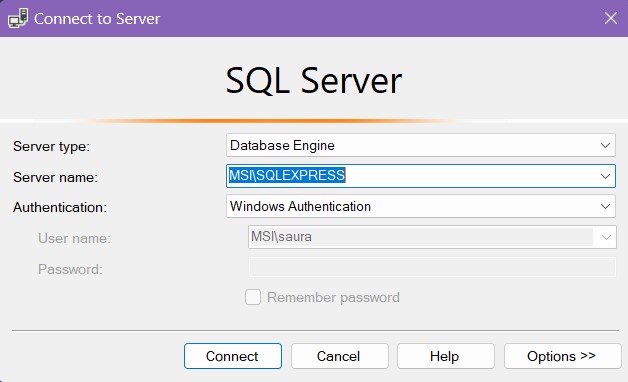
Task: Open the User name dropdown arrow
Action: click(606, 237)
